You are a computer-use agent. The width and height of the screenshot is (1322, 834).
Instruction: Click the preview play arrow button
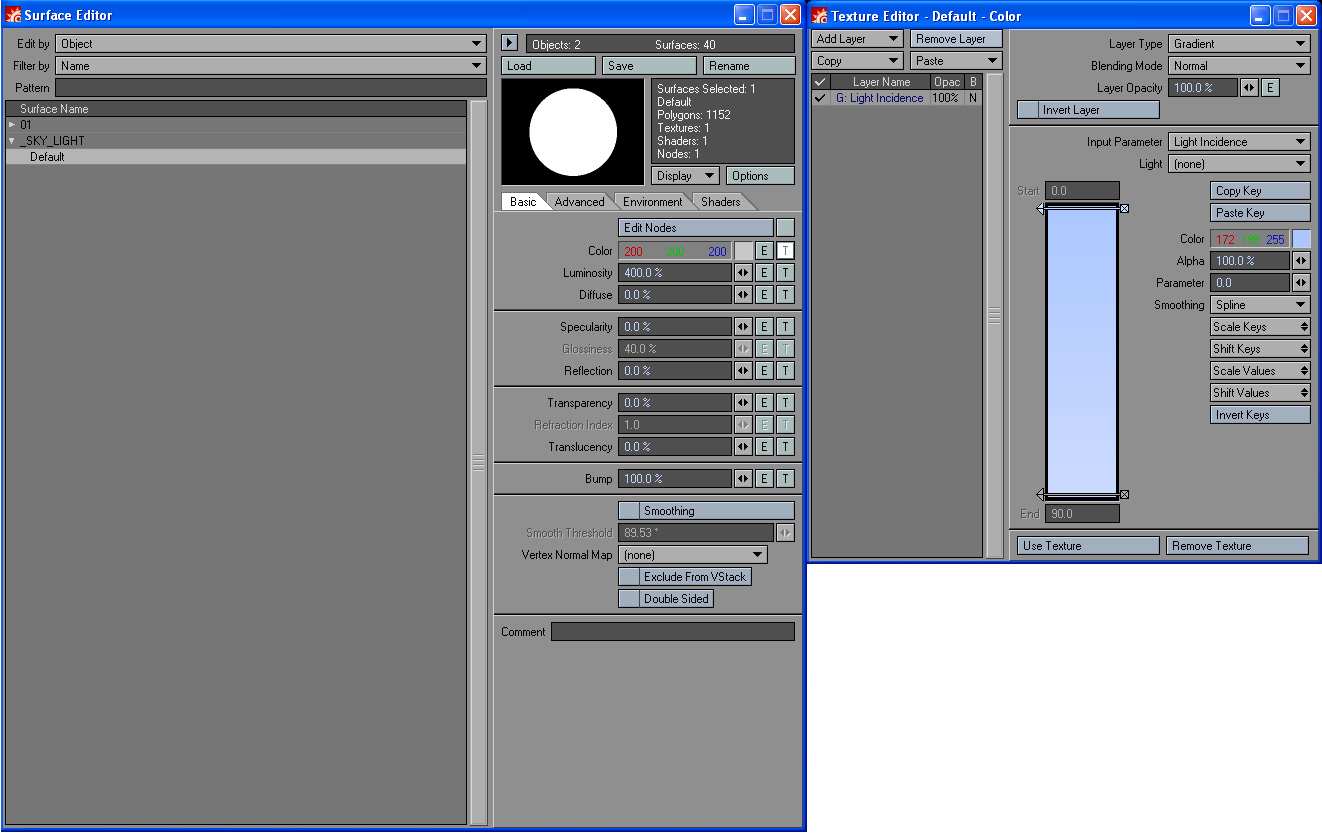click(510, 44)
